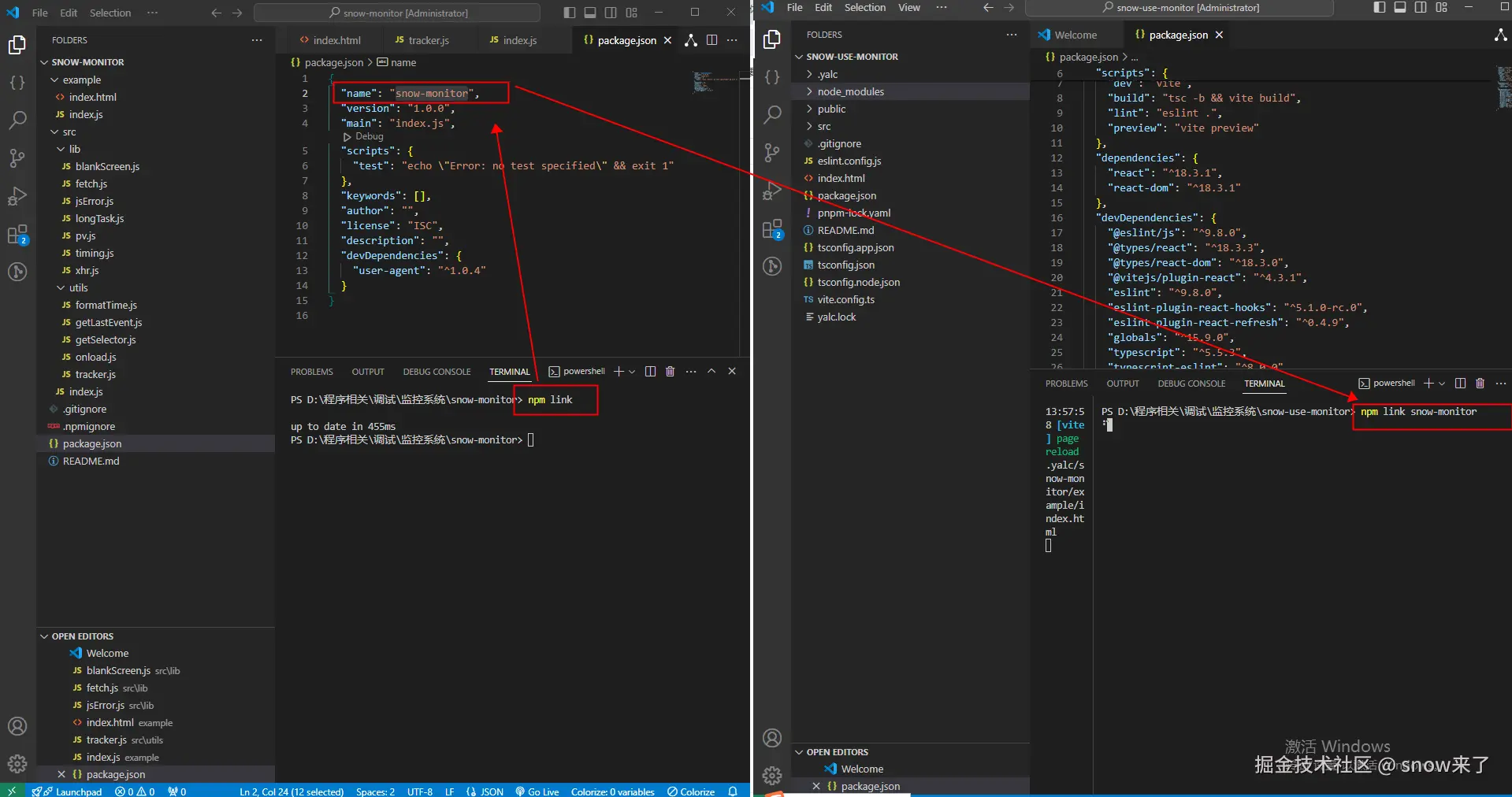Split terminal in snow-use-monitor panel
This screenshot has height=797, width=1512.
(x=1460, y=384)
